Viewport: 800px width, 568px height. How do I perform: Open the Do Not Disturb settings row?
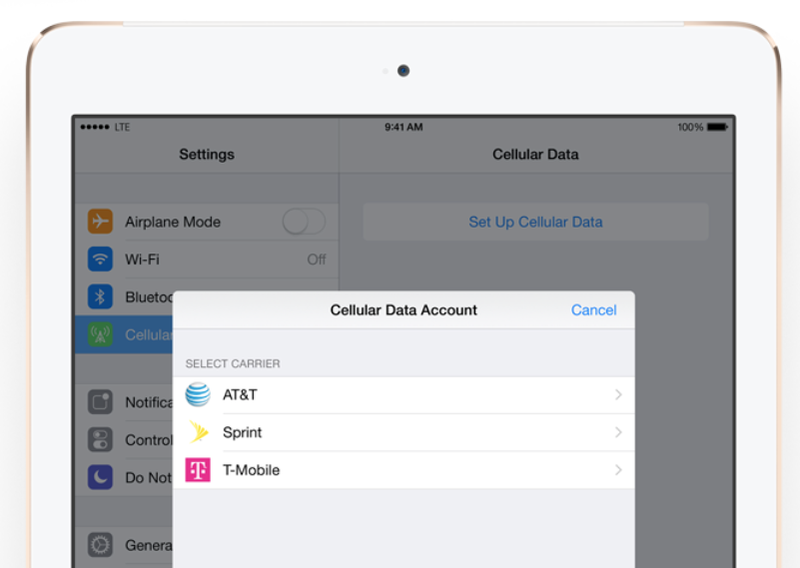click(x=124, y=477)
